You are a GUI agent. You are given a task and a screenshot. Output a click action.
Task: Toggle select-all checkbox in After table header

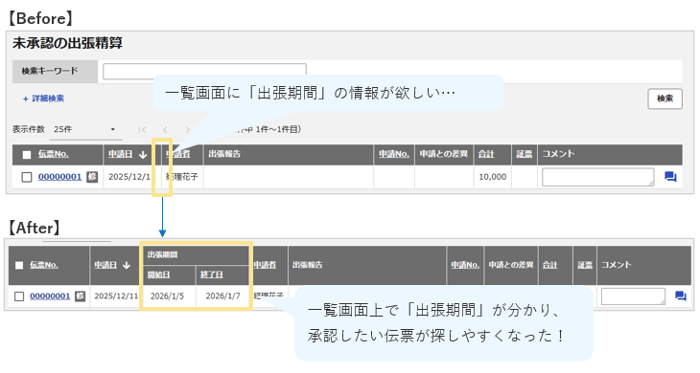coord(19,265)
